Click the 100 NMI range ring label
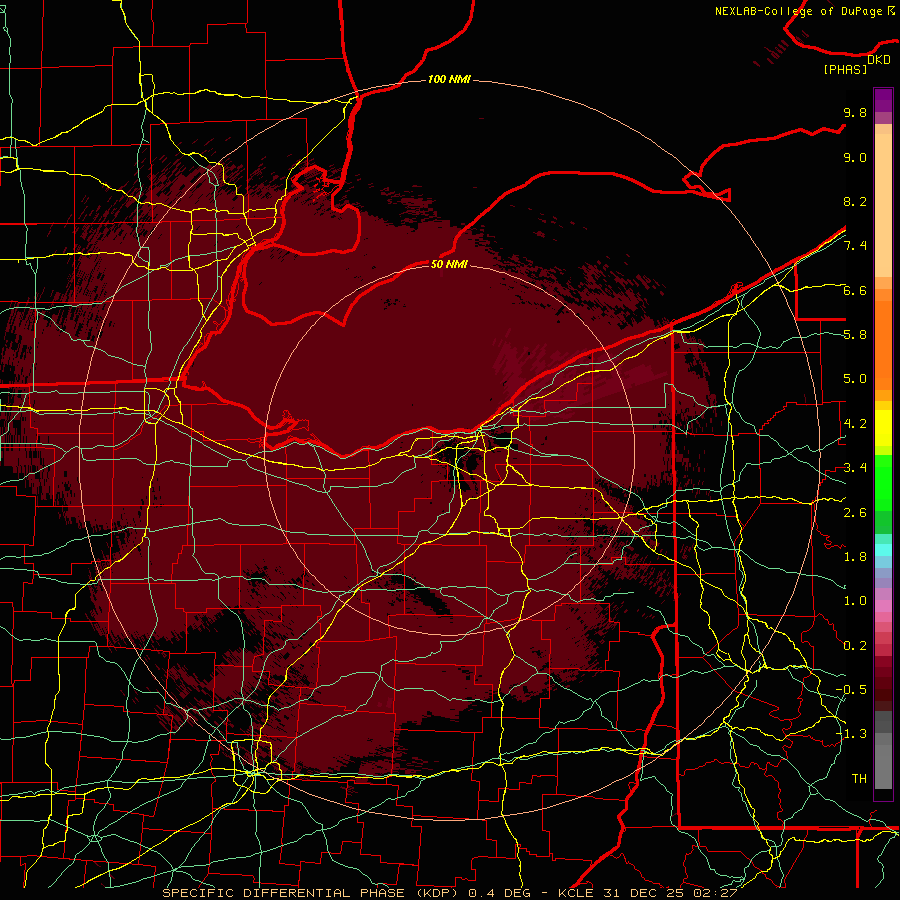The height and width of the screenshot is (900, 900). [449, 79]
